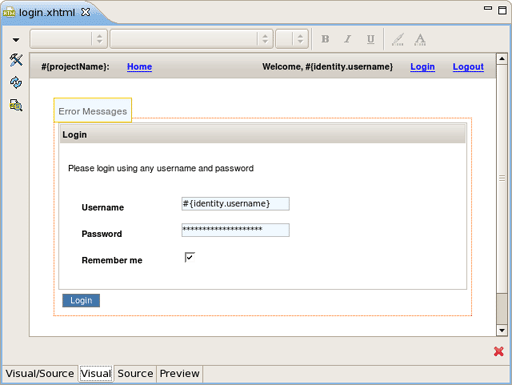Image resolution: width=512 pixels, height=385 pixels.
Task: Open the toolbar black arrow menu
Action: 16,40
